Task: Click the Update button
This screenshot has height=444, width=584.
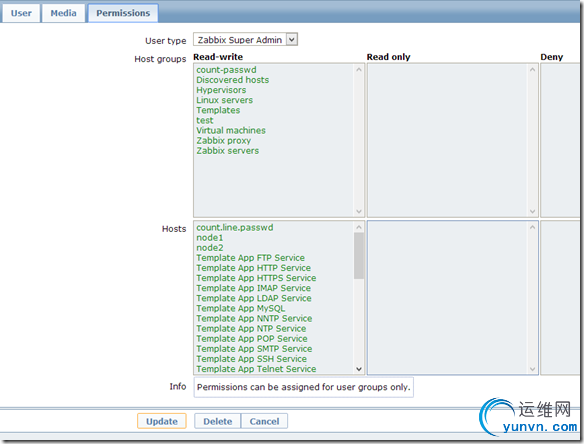Action: [162, 421]
